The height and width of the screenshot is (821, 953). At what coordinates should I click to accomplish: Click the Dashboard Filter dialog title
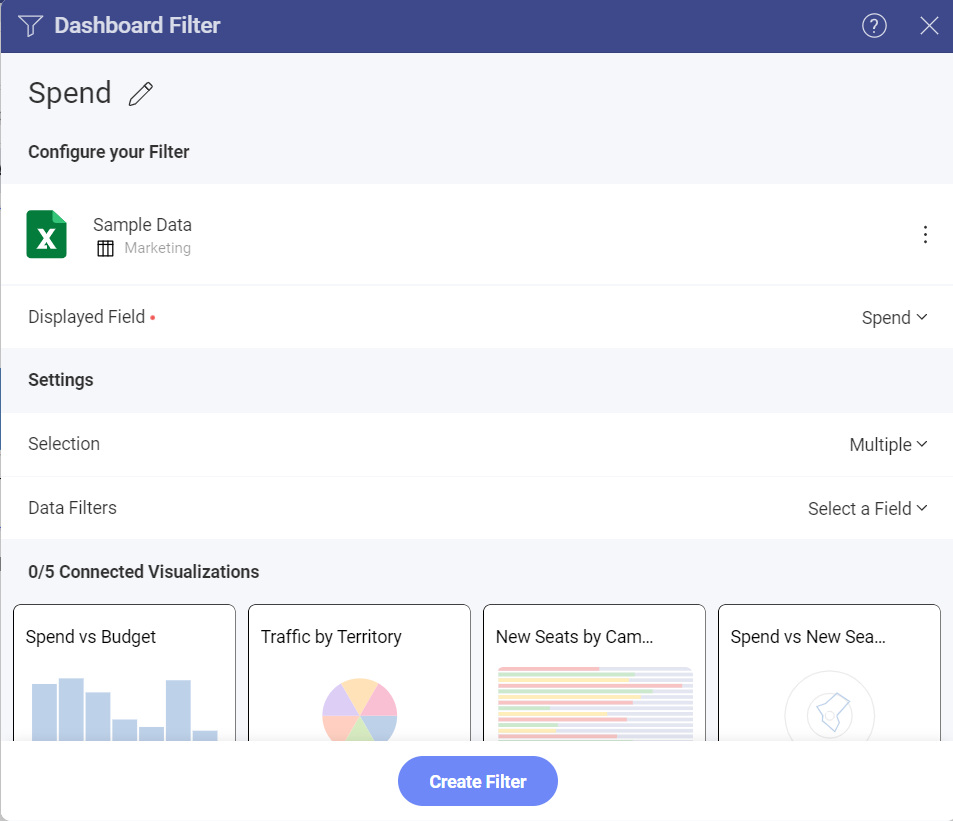click(x=137, y=26)
